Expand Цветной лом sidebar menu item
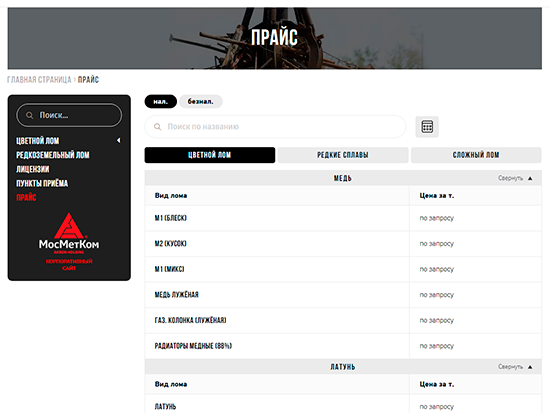The width and height of the screenshot is (550, 413). (38, 141)
